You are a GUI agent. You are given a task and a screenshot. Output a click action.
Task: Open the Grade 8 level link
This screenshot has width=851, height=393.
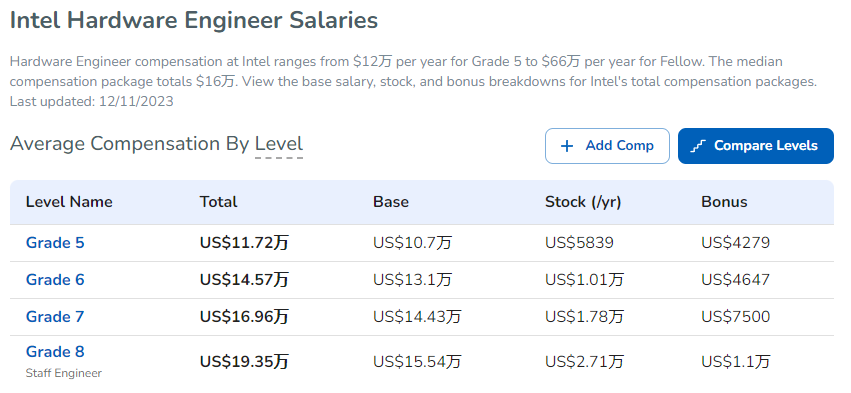55,352
